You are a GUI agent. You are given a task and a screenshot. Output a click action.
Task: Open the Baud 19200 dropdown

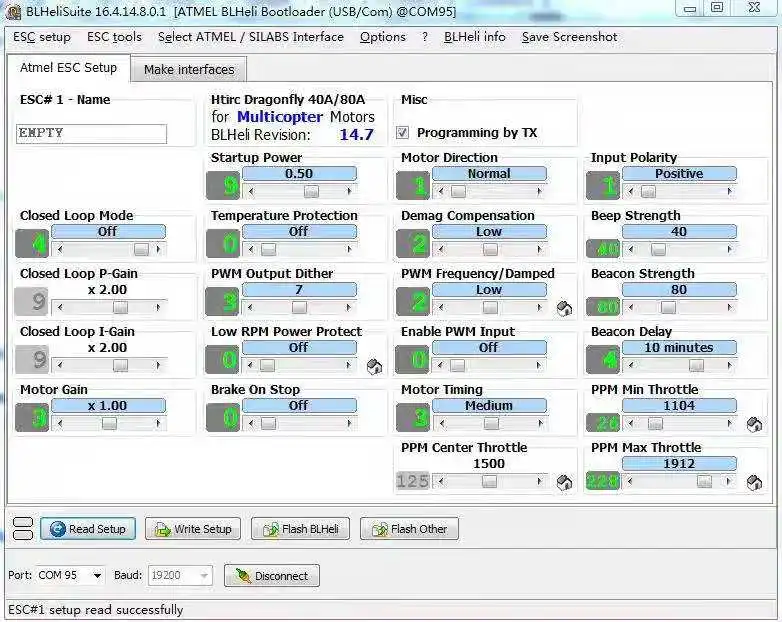pos(204,576)
